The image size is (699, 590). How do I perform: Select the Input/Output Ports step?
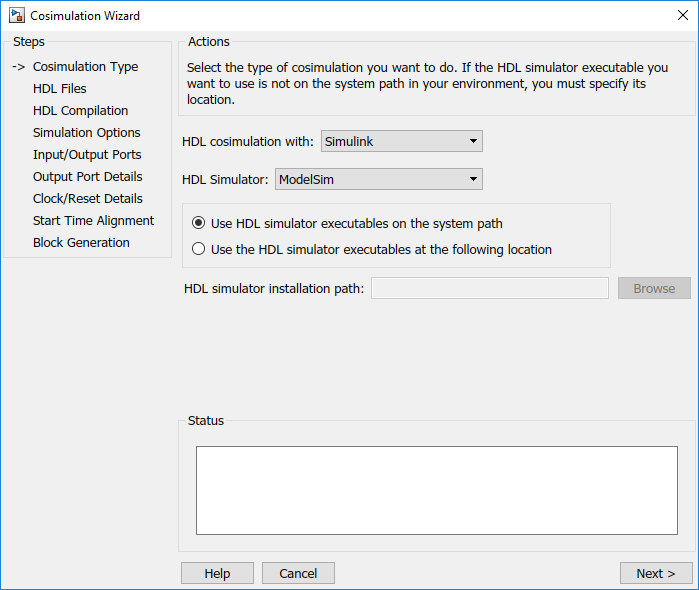coord(87,155)
